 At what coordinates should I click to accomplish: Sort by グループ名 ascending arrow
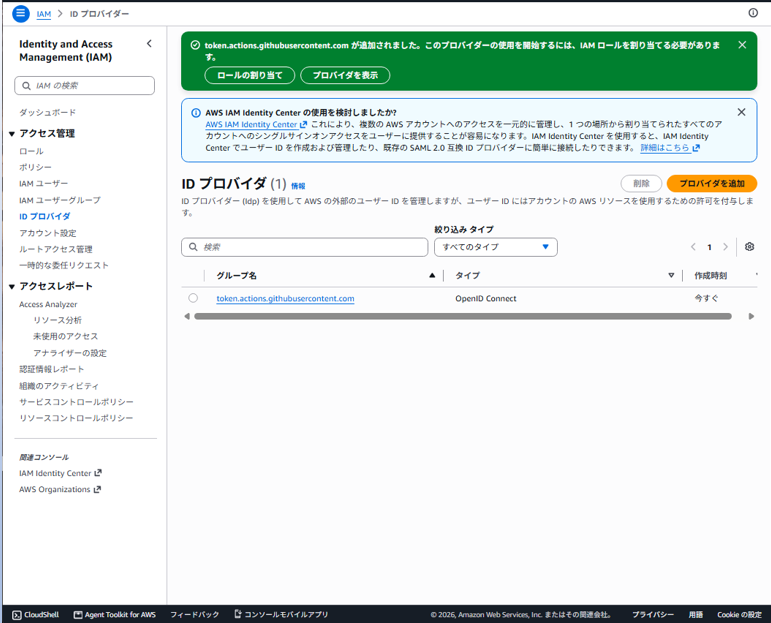[x=432, y=275]
